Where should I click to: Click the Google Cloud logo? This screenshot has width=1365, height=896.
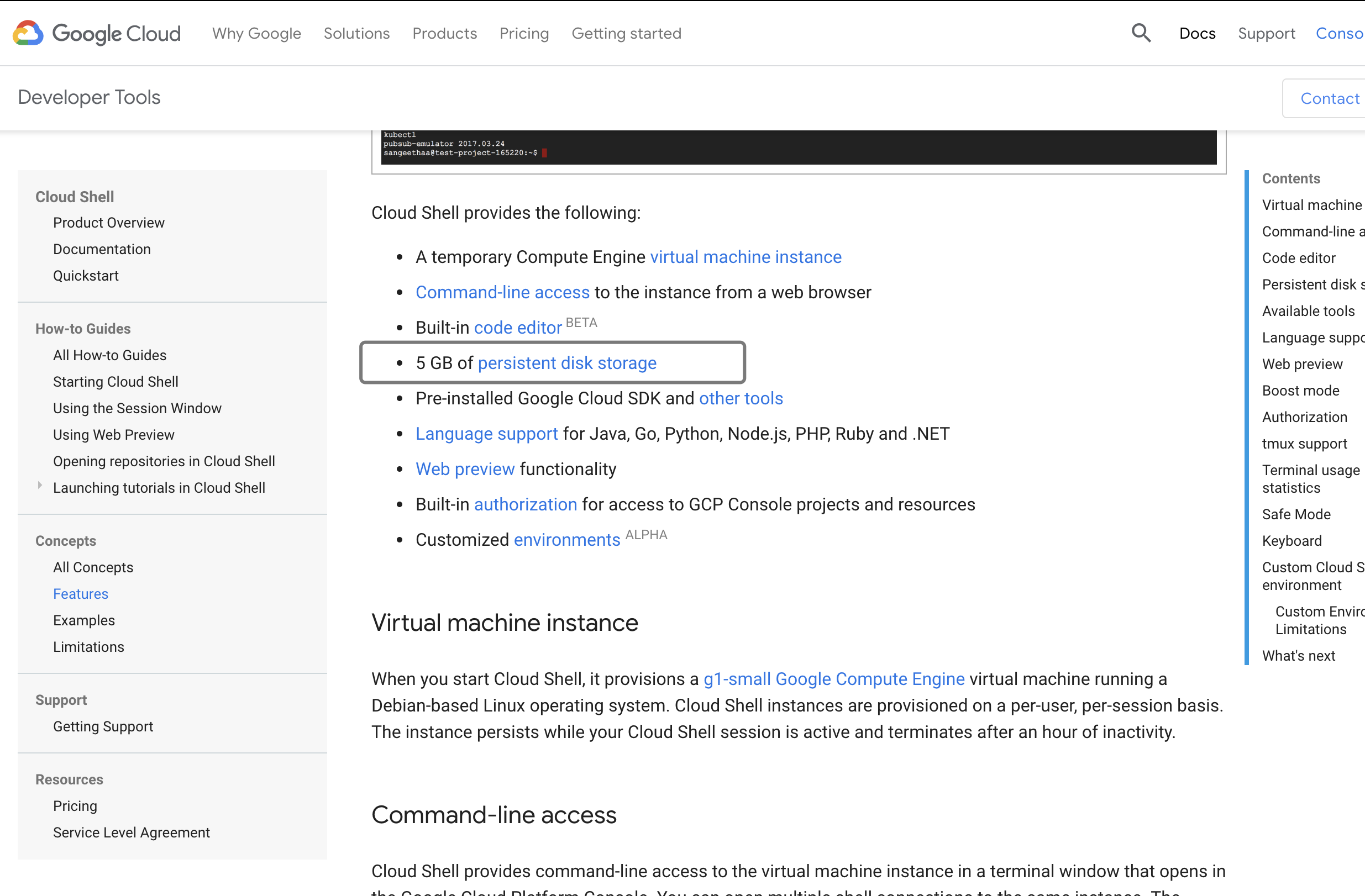(x=96, y=33)
